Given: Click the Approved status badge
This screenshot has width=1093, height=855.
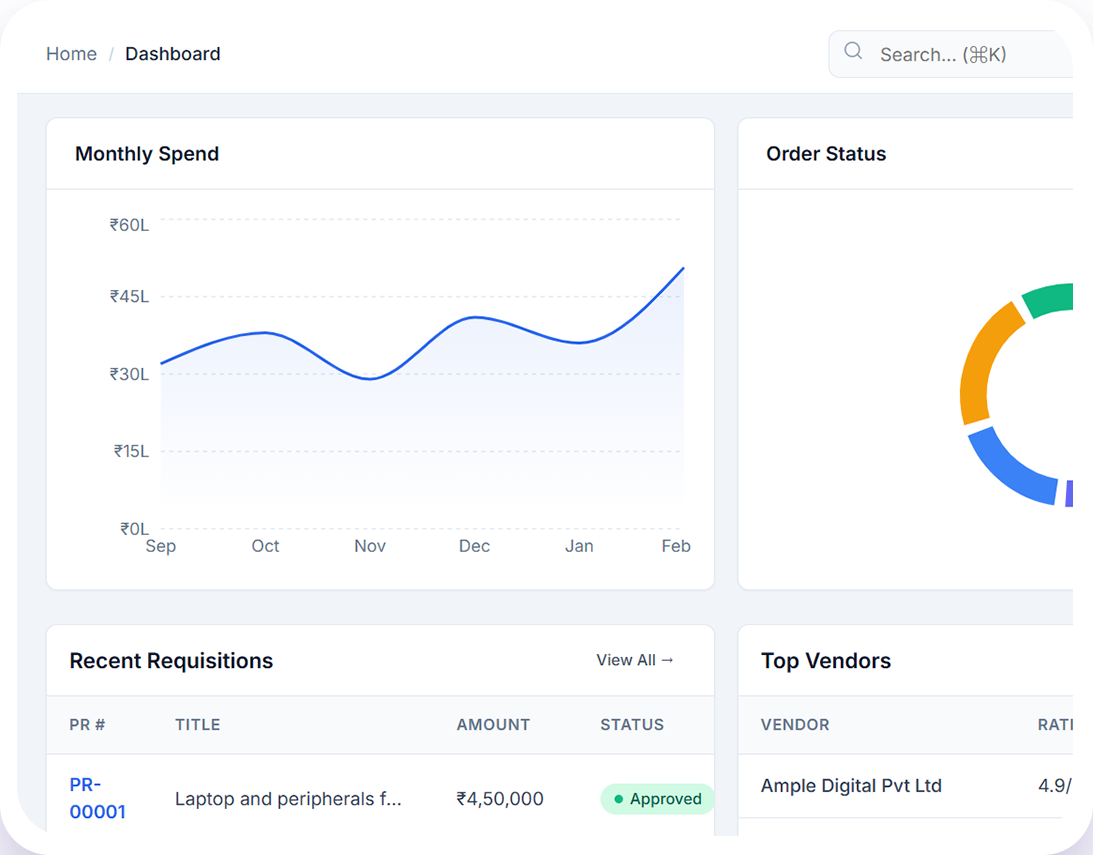Looking at the screenshot, I should pos(657,799).
